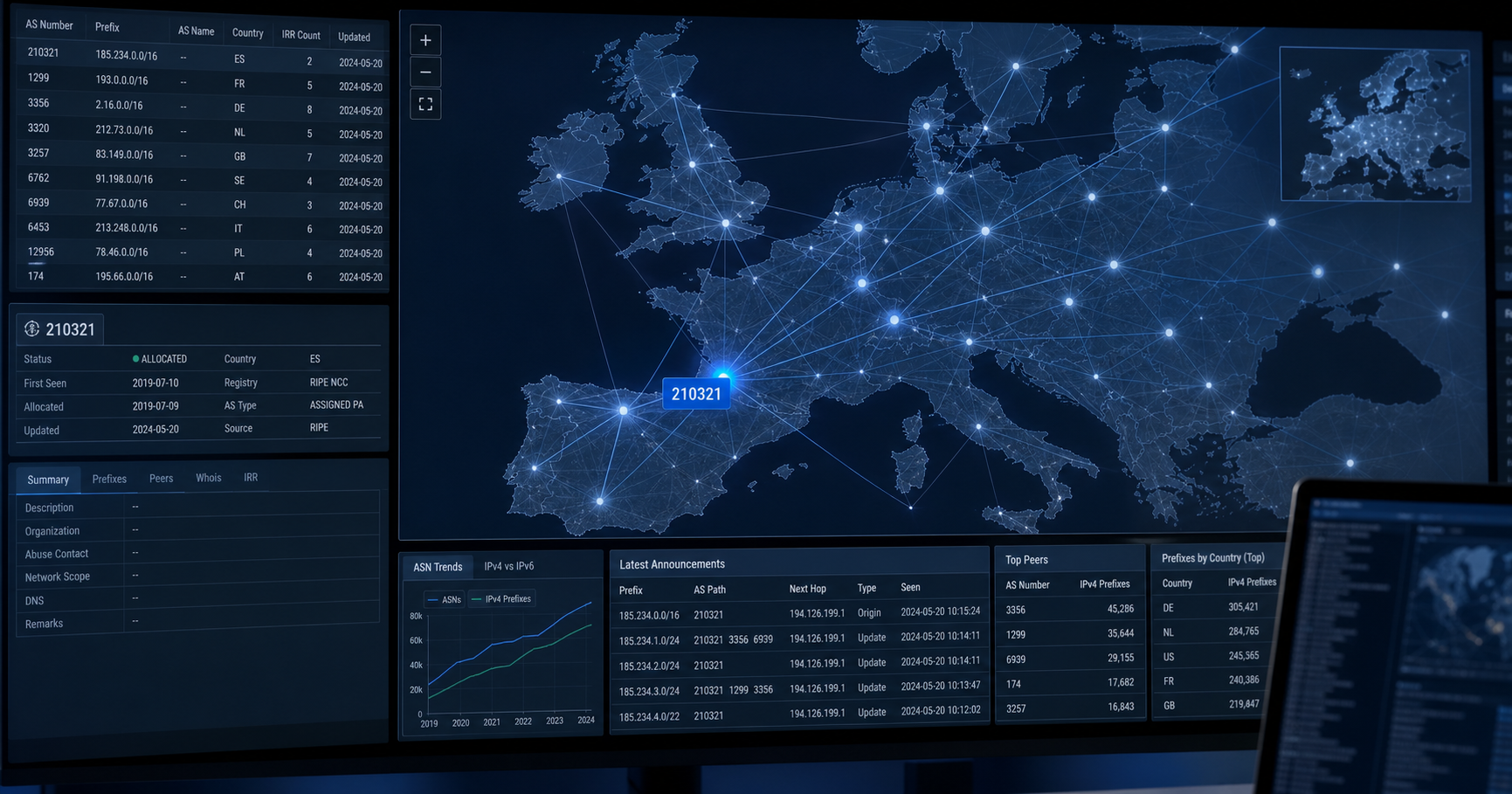Select top peer 1299 row

(1070, 634)
